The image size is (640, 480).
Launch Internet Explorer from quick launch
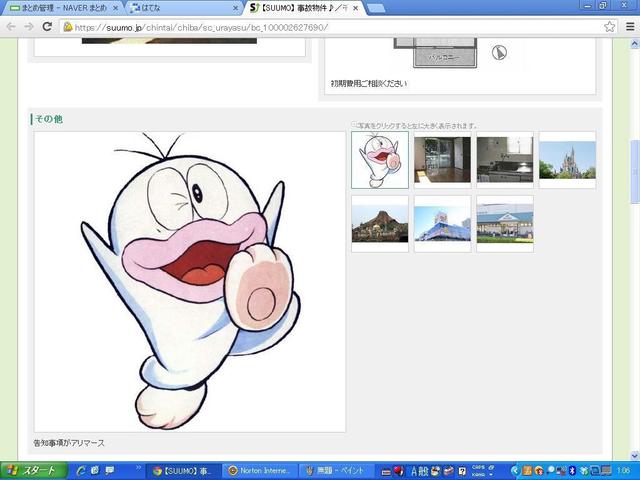pos(81,471)
